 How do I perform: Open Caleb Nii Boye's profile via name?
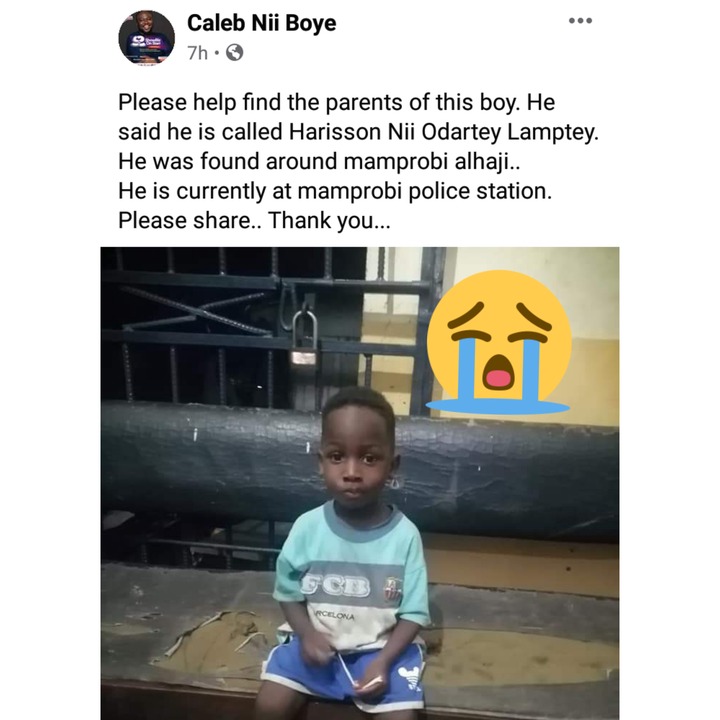click(262, 23)
